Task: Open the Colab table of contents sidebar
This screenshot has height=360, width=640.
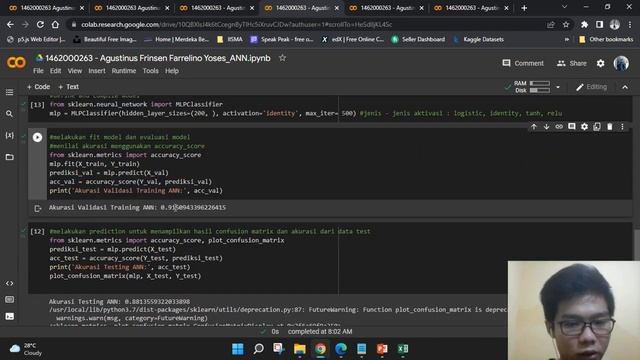Action: 9,92
